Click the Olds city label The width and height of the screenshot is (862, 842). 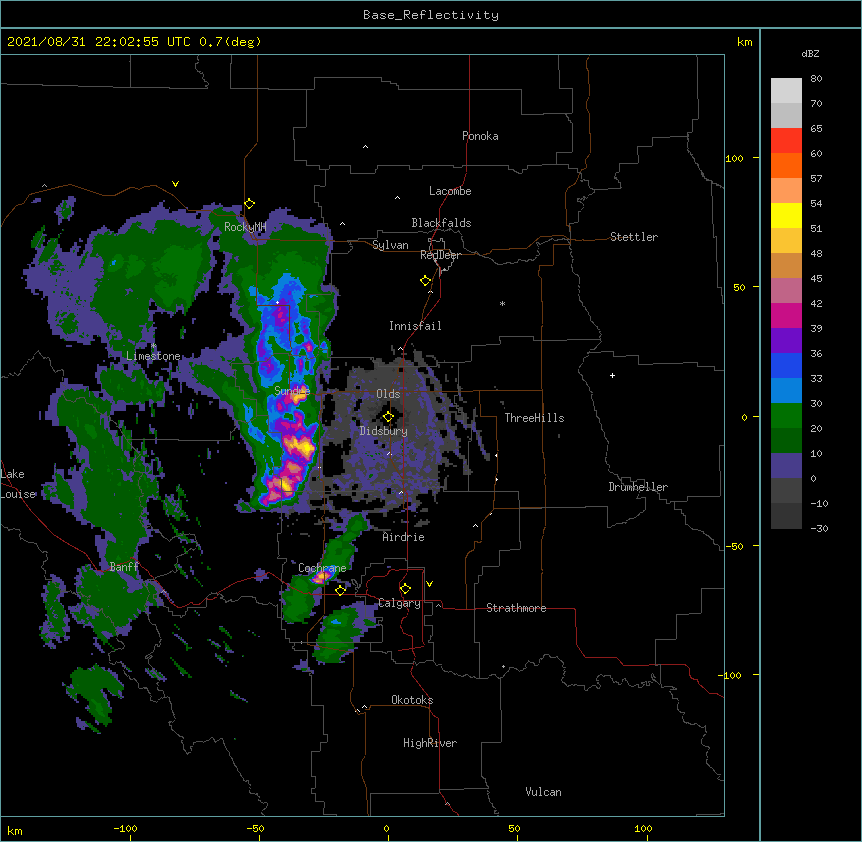(388, 394)
